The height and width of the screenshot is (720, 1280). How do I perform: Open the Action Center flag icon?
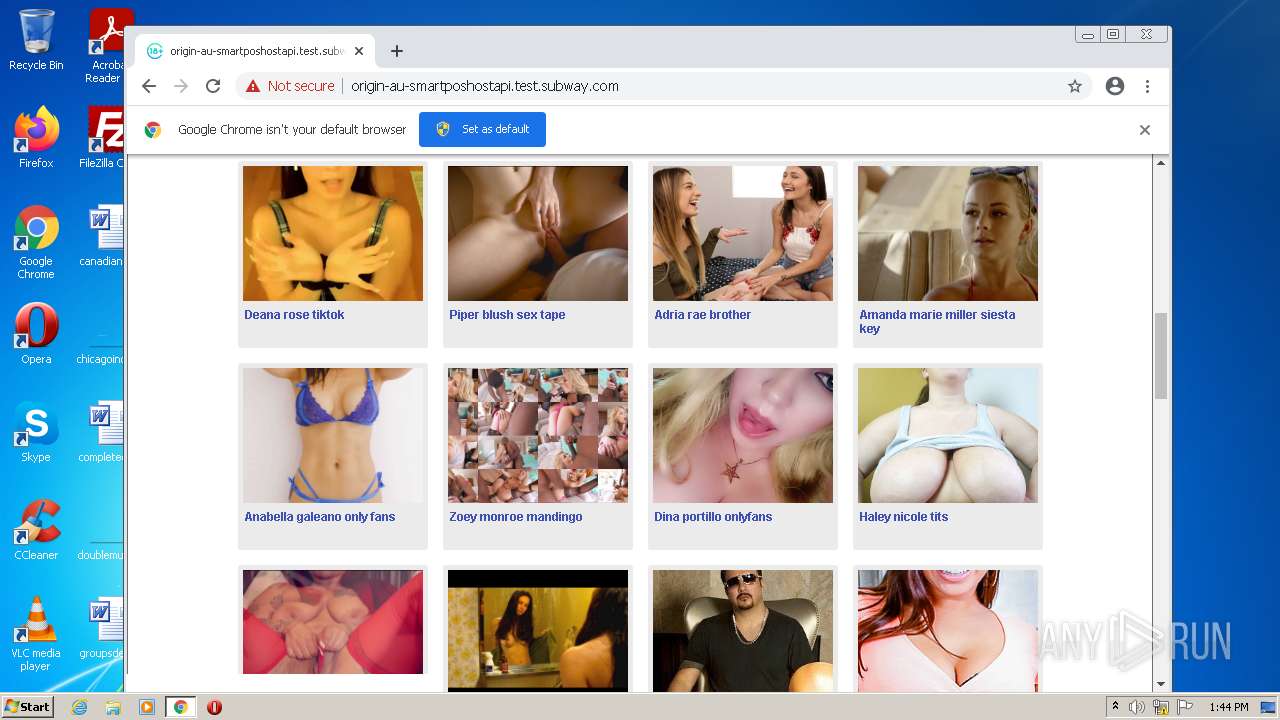click(x=1185, y=707)
